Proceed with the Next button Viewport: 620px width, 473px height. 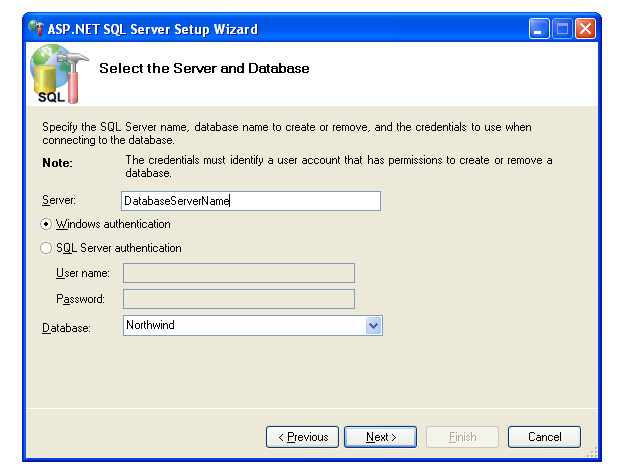tap(380, 437)
